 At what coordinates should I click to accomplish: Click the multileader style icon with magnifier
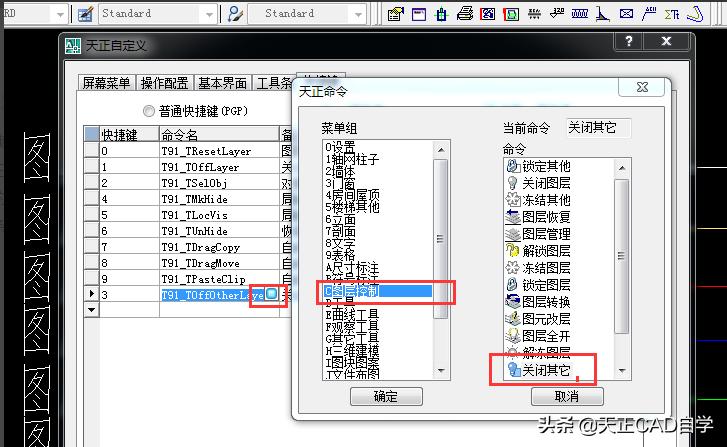click(235, 14)
